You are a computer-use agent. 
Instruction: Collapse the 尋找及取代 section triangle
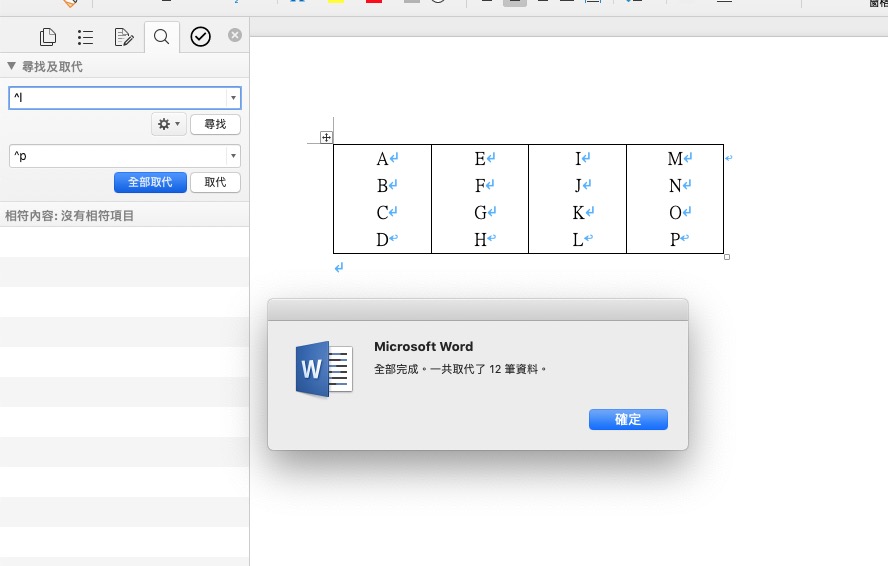click(11, 67)
